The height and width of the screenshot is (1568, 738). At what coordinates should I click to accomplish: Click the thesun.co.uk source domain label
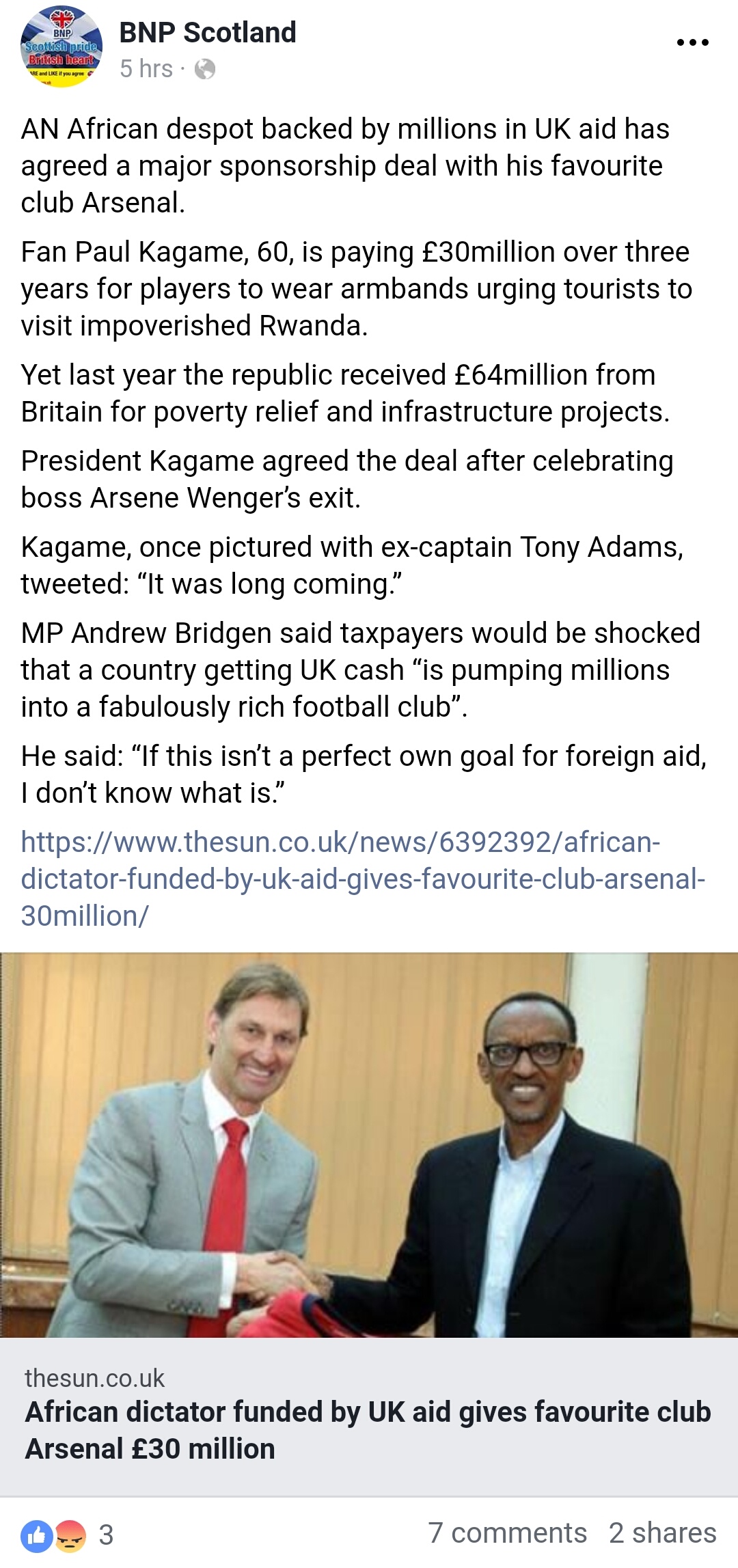point(94,1378)
